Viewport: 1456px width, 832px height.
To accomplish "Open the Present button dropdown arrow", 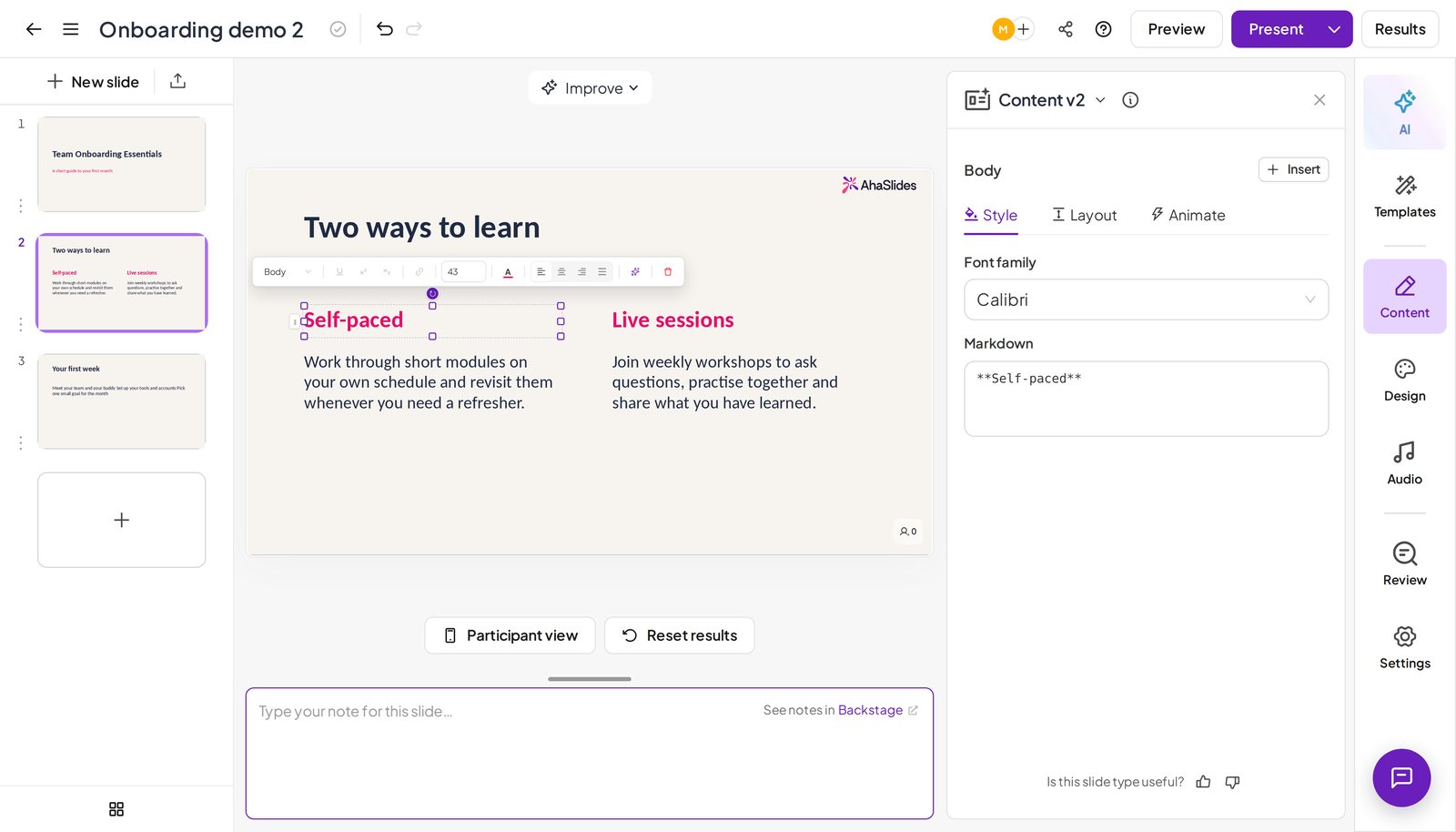I will tap(1334, 29).
